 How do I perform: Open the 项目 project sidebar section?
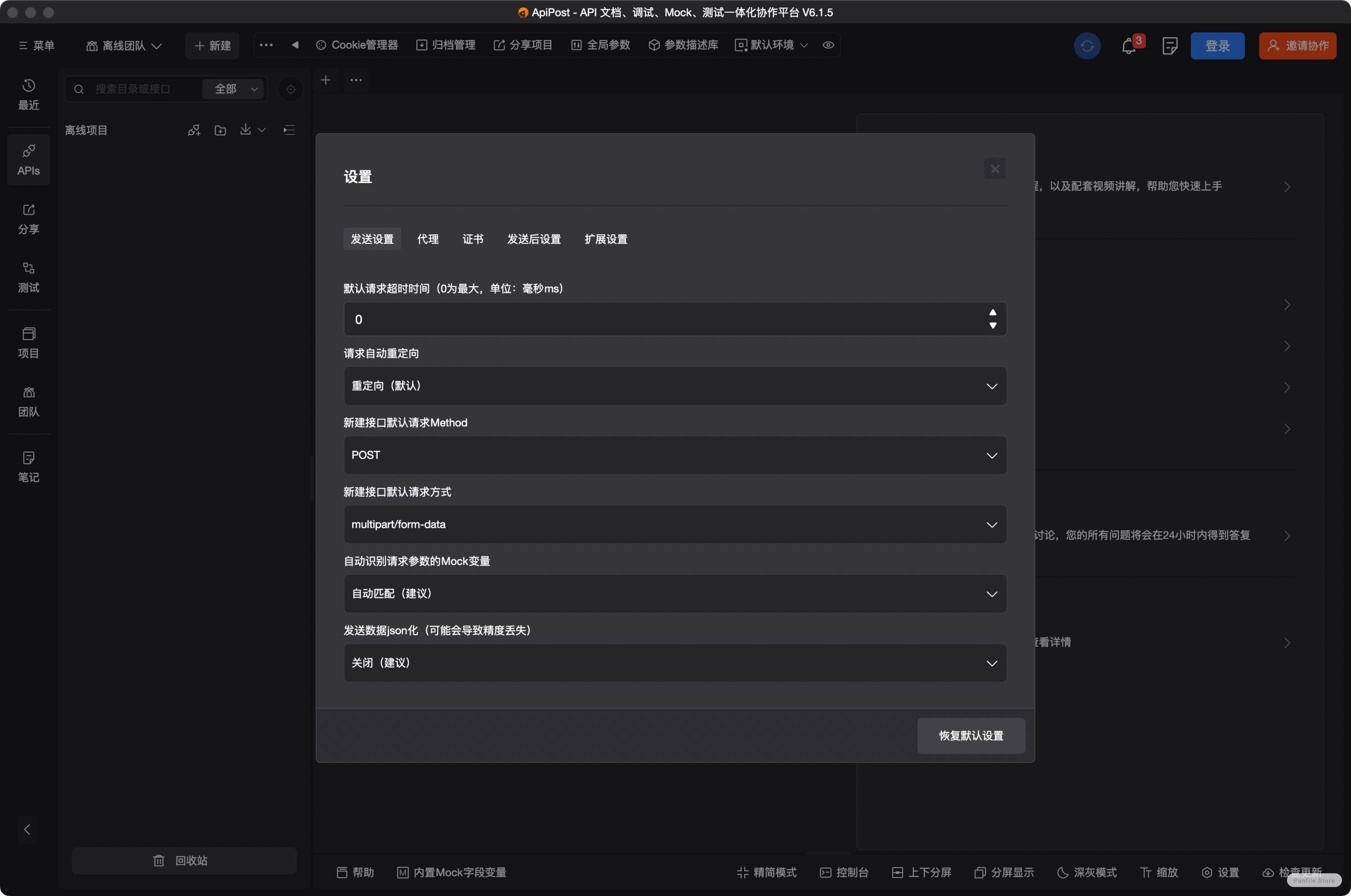(29, 343)
